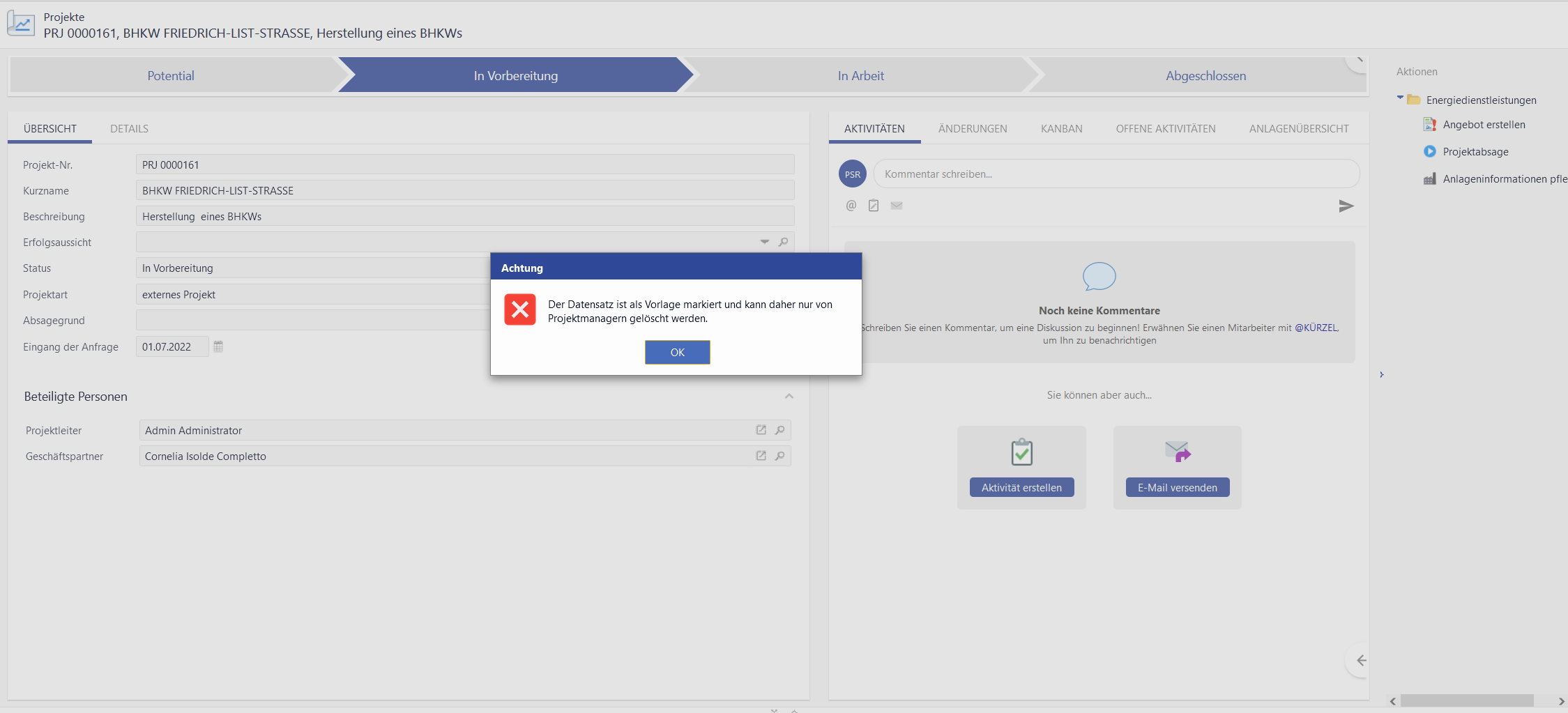The width and height of the screenshot is (1568, 713).
Task: Click the horizontal scrollbar in actions panel
Action: point(1466,700)
